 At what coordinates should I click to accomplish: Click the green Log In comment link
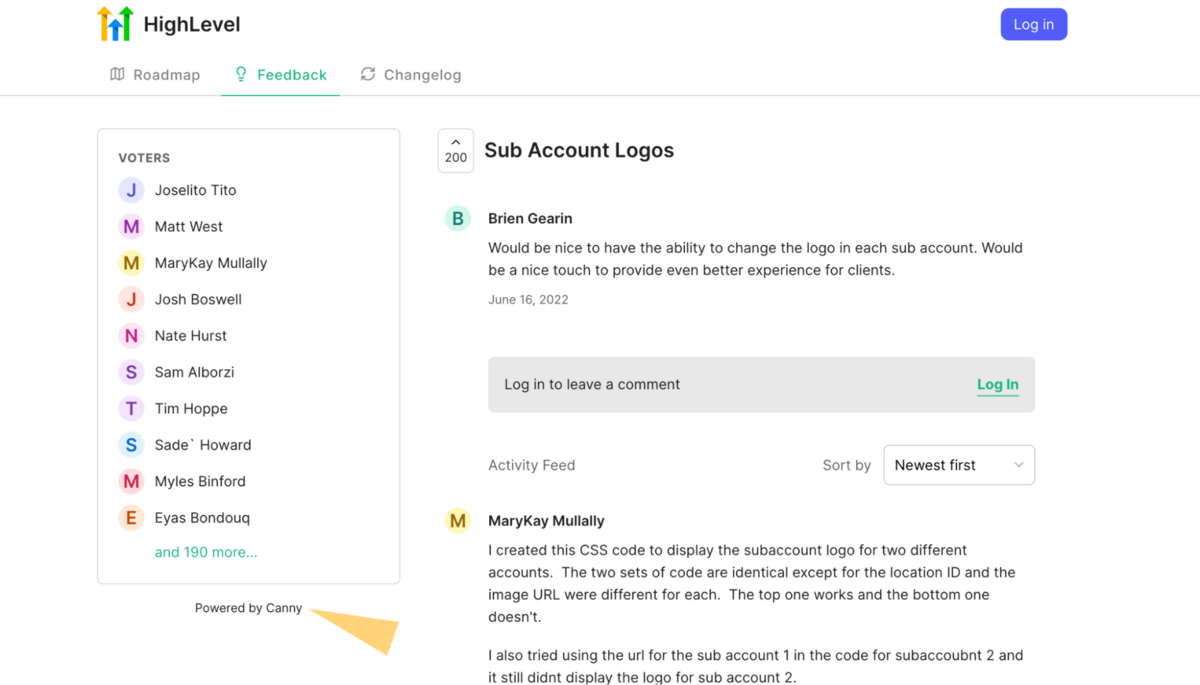pos(997,385)
